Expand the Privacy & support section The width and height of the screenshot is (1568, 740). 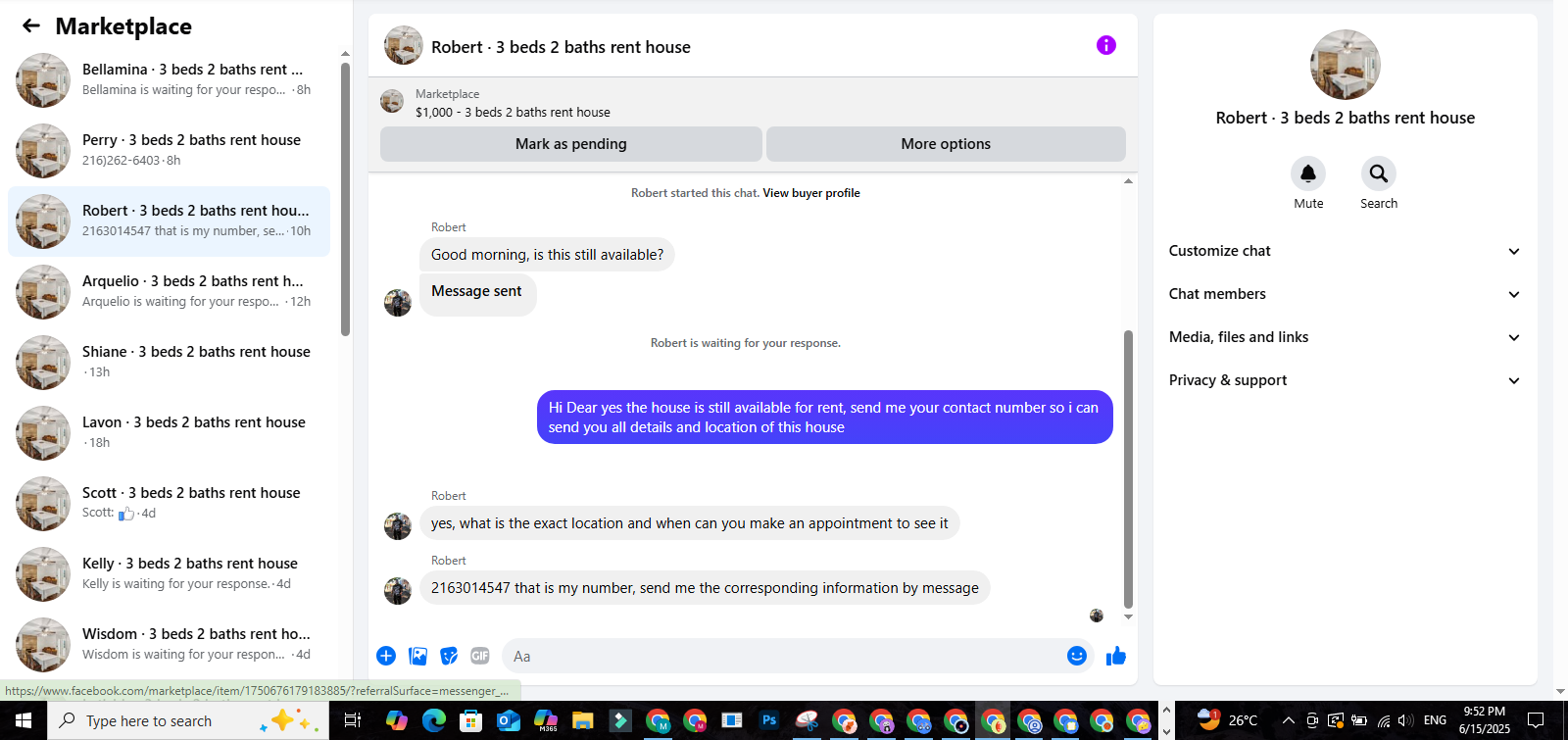pyautogui.click(x=1345, y=380)
